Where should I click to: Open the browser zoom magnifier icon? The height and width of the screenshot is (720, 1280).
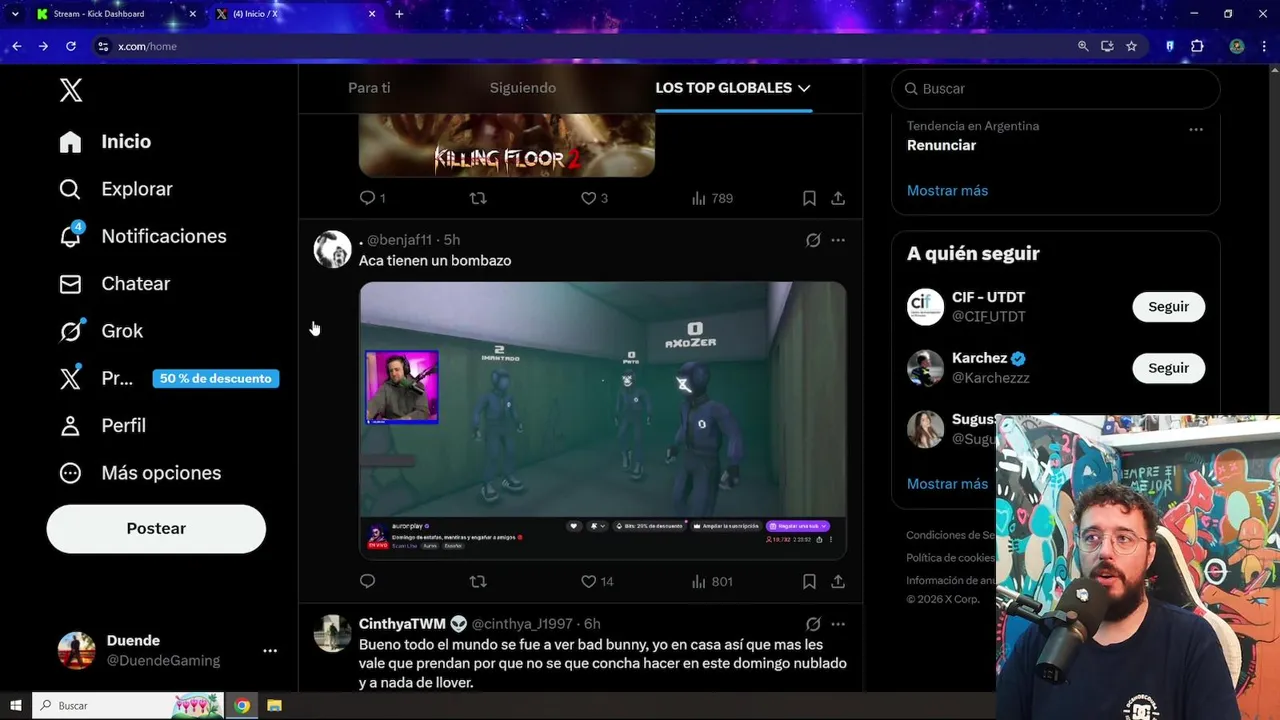(1083, 46)
